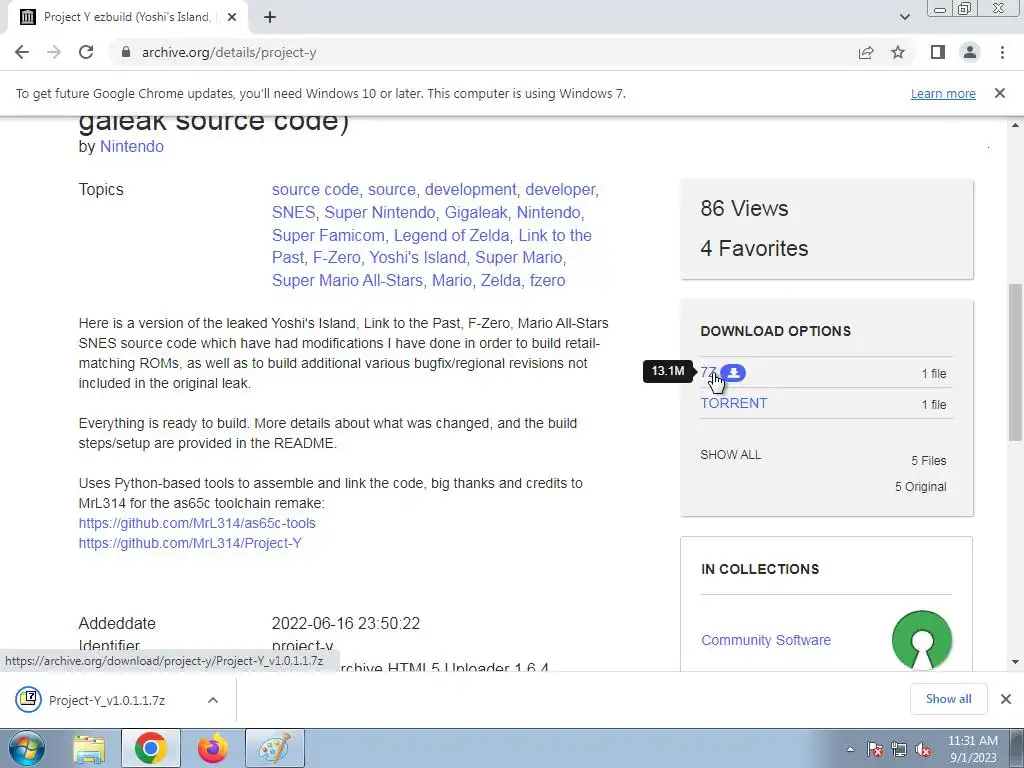Open the browser side panel

click(x=938, y=52)
